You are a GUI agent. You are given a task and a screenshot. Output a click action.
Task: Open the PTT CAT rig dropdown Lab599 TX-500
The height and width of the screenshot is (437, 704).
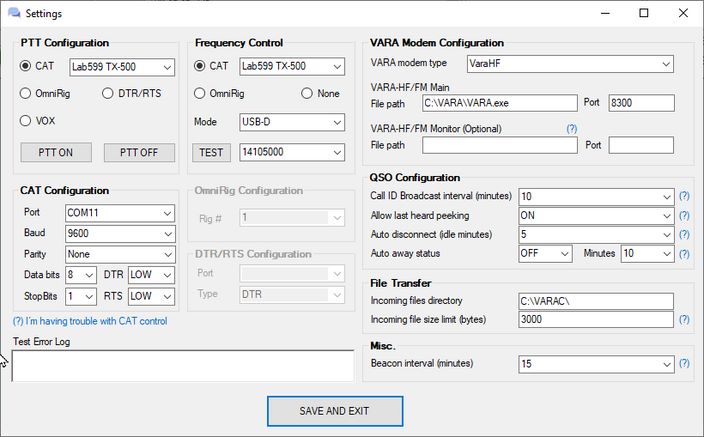[122, 67]
